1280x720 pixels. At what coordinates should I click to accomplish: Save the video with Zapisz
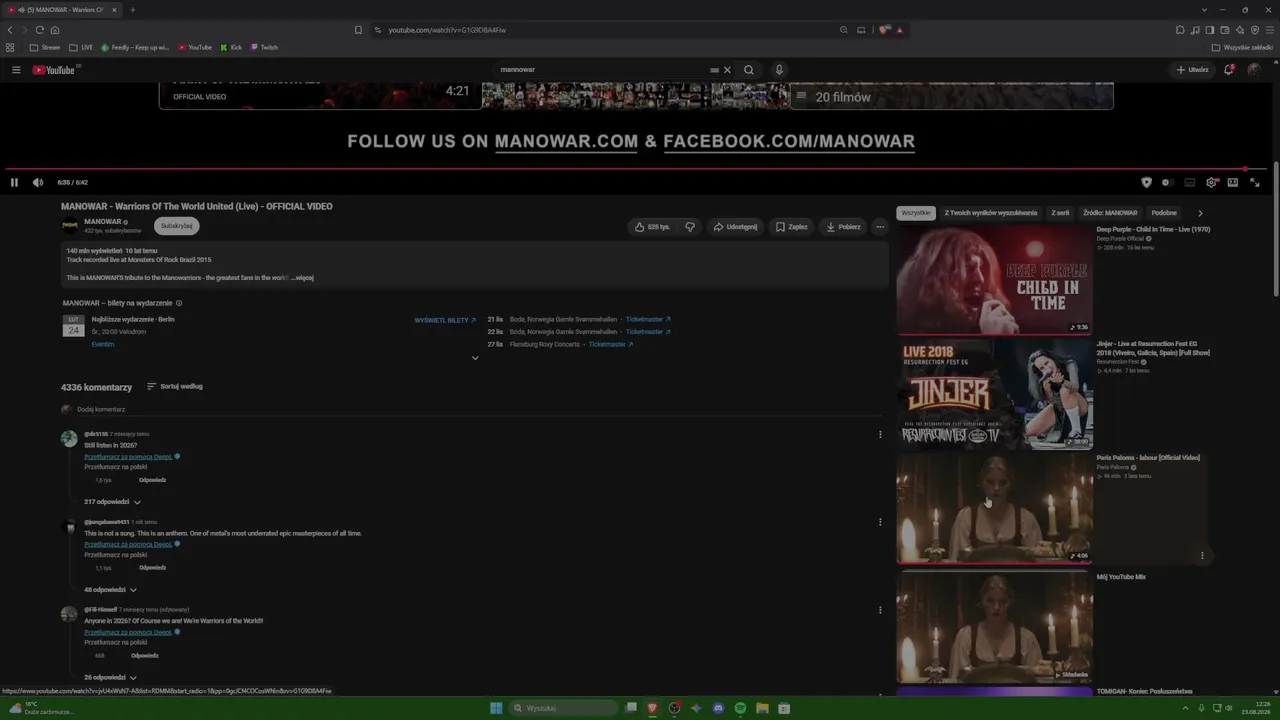click(x=791, y=227)
